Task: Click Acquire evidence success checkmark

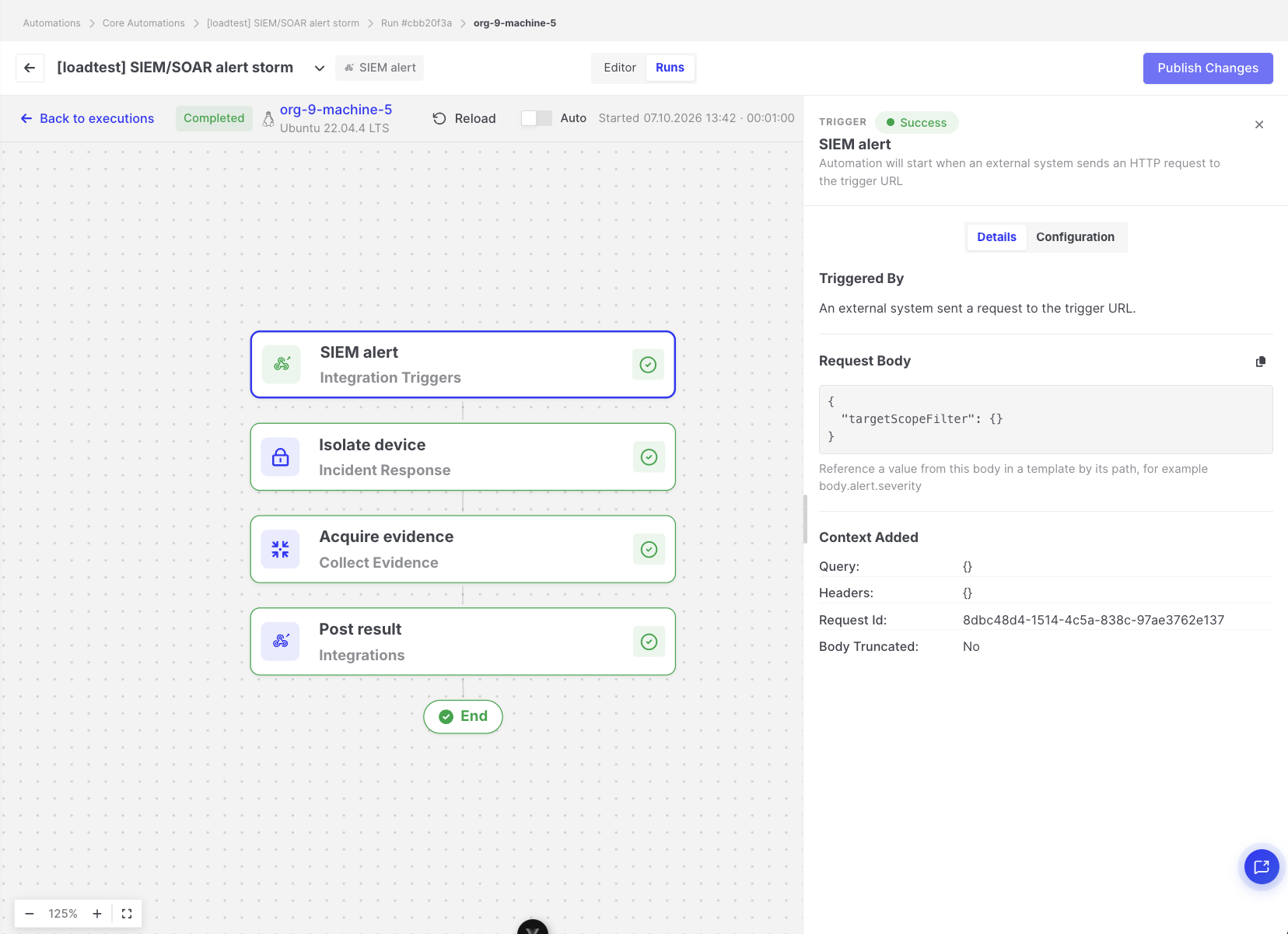Action: tap(649, 550)
